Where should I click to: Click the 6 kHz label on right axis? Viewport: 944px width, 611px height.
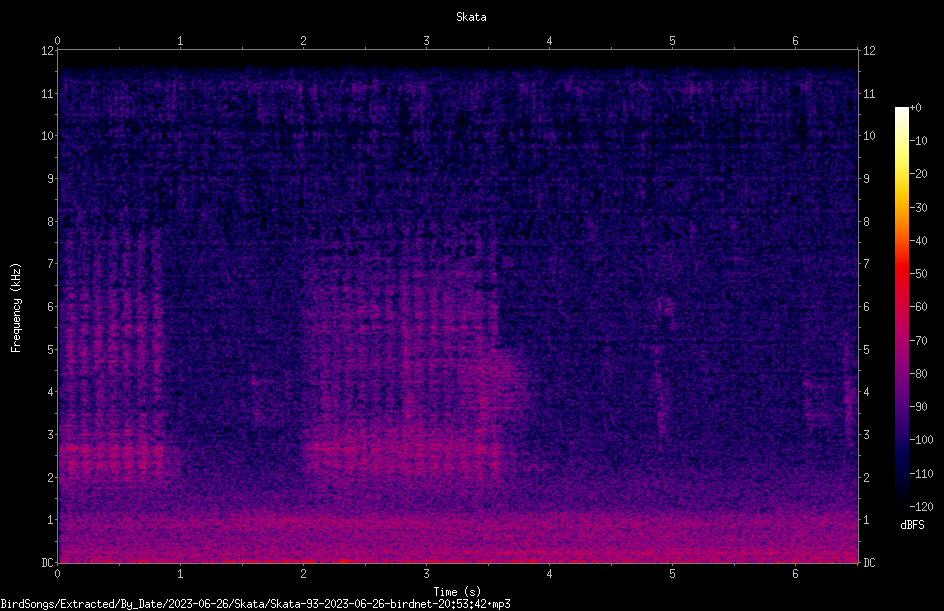866,306
